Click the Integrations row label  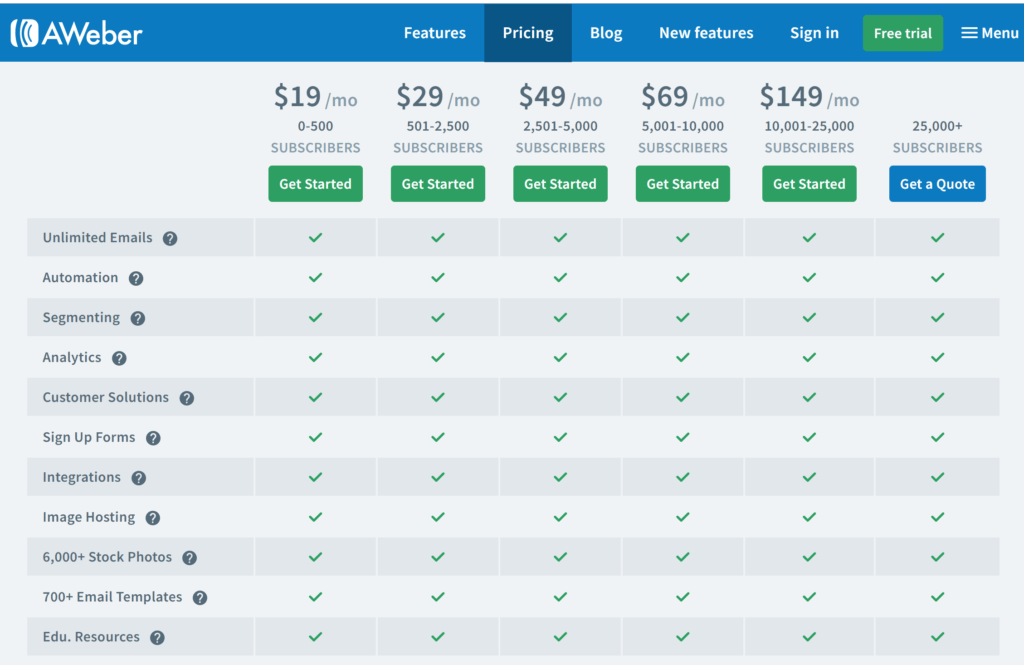coord(82,477)
